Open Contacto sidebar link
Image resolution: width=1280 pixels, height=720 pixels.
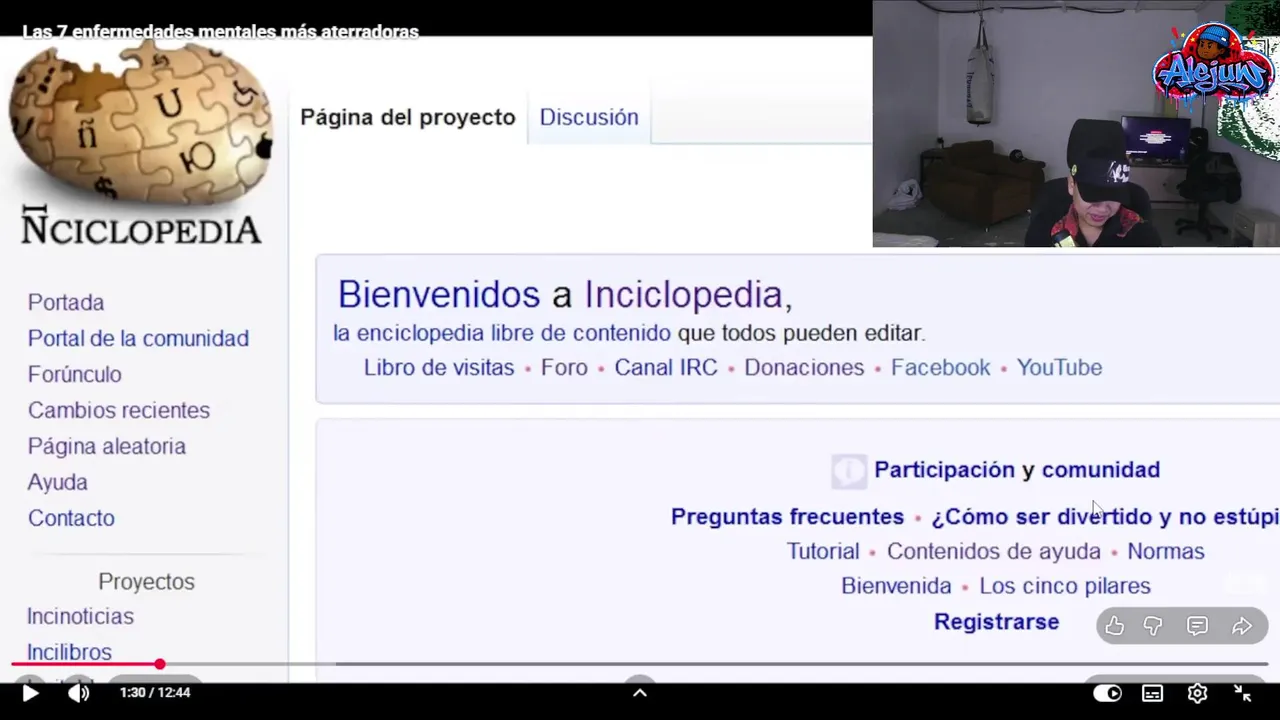click(x=71, y=518)
